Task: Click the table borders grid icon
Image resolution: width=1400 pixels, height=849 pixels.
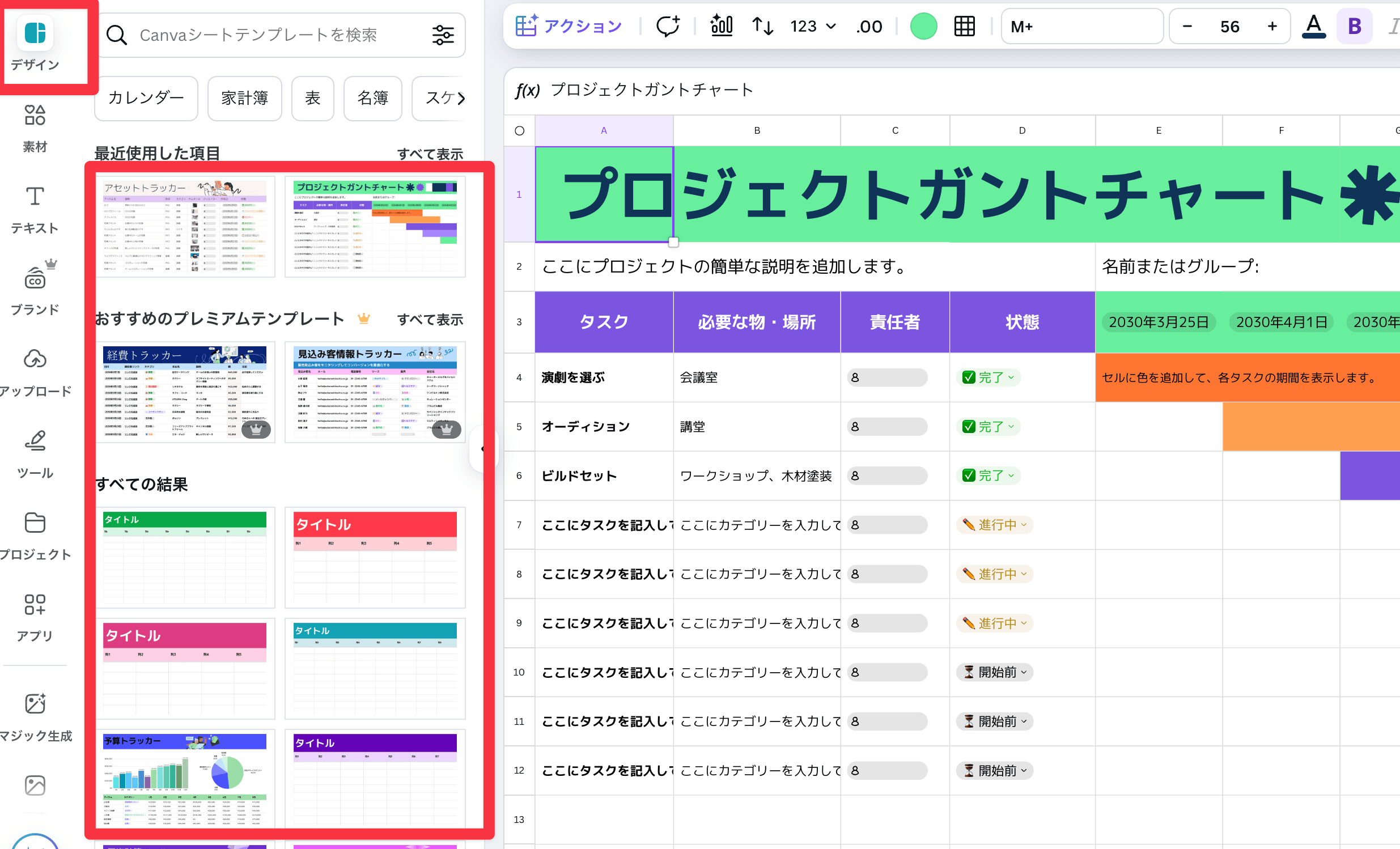Action: pyautogui.click(x=964, y=26)
